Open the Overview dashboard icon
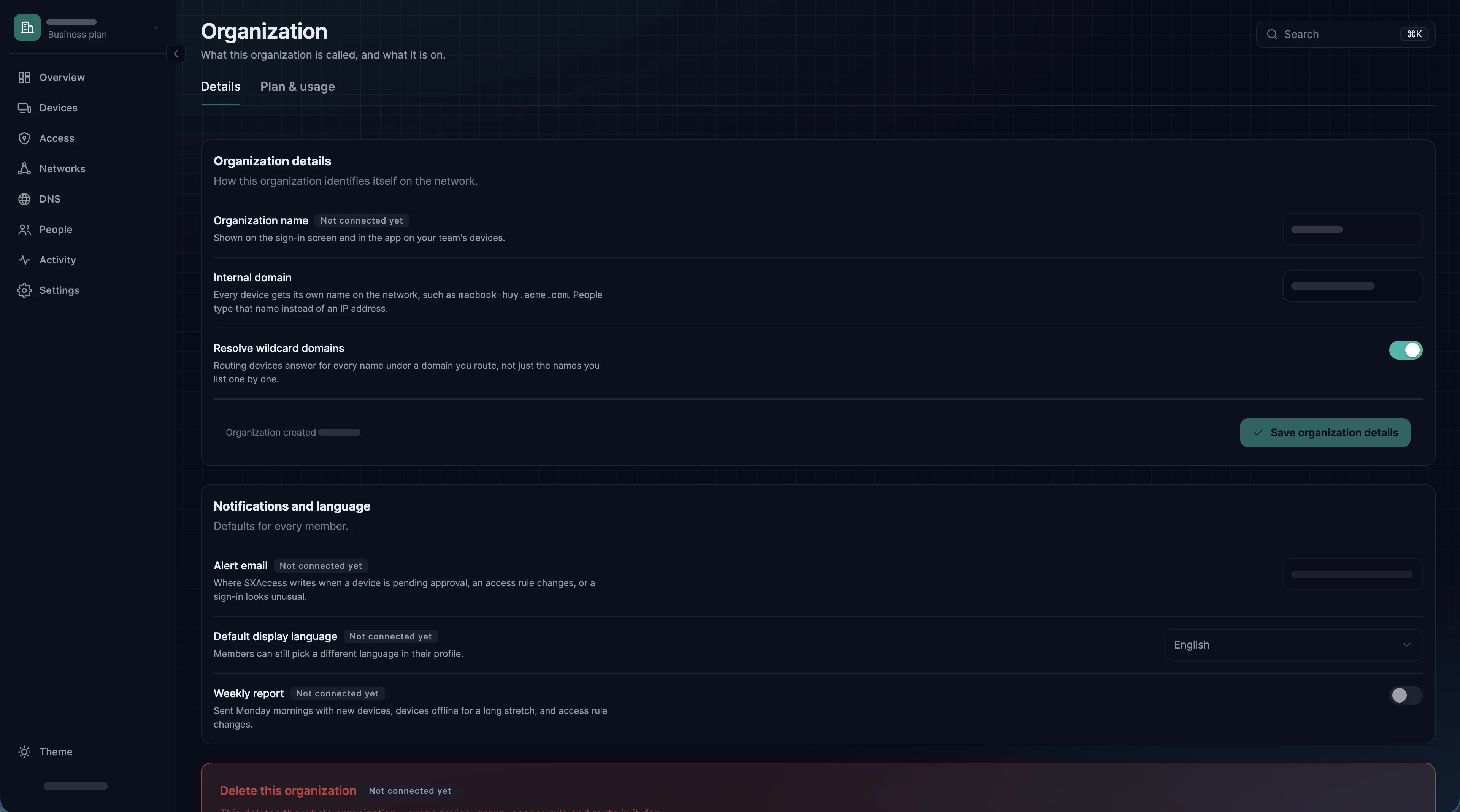Image resolution: width=1460 pixels, height=812 pixels. click(24, 78)
